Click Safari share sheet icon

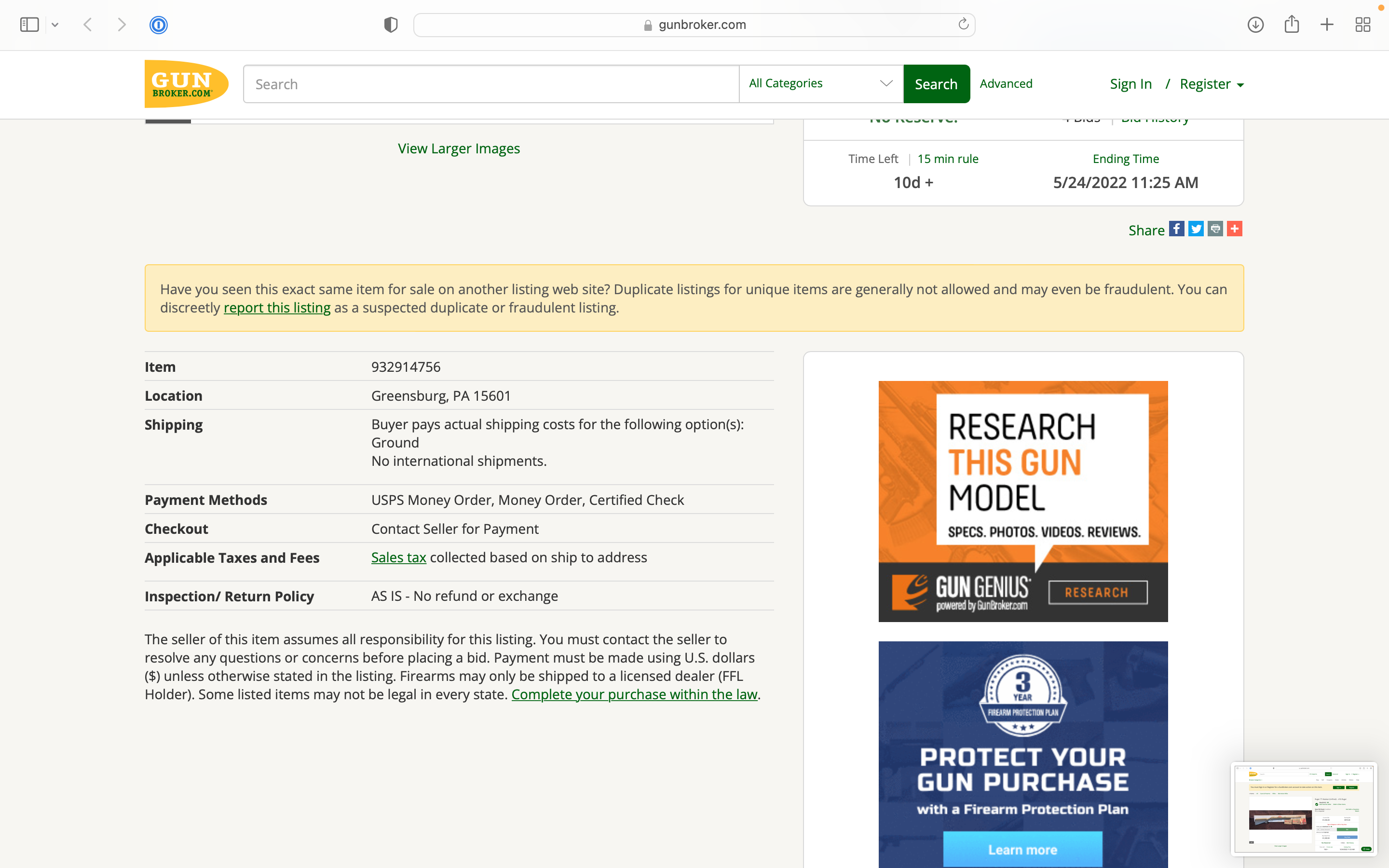click(x=1292, y=25)
